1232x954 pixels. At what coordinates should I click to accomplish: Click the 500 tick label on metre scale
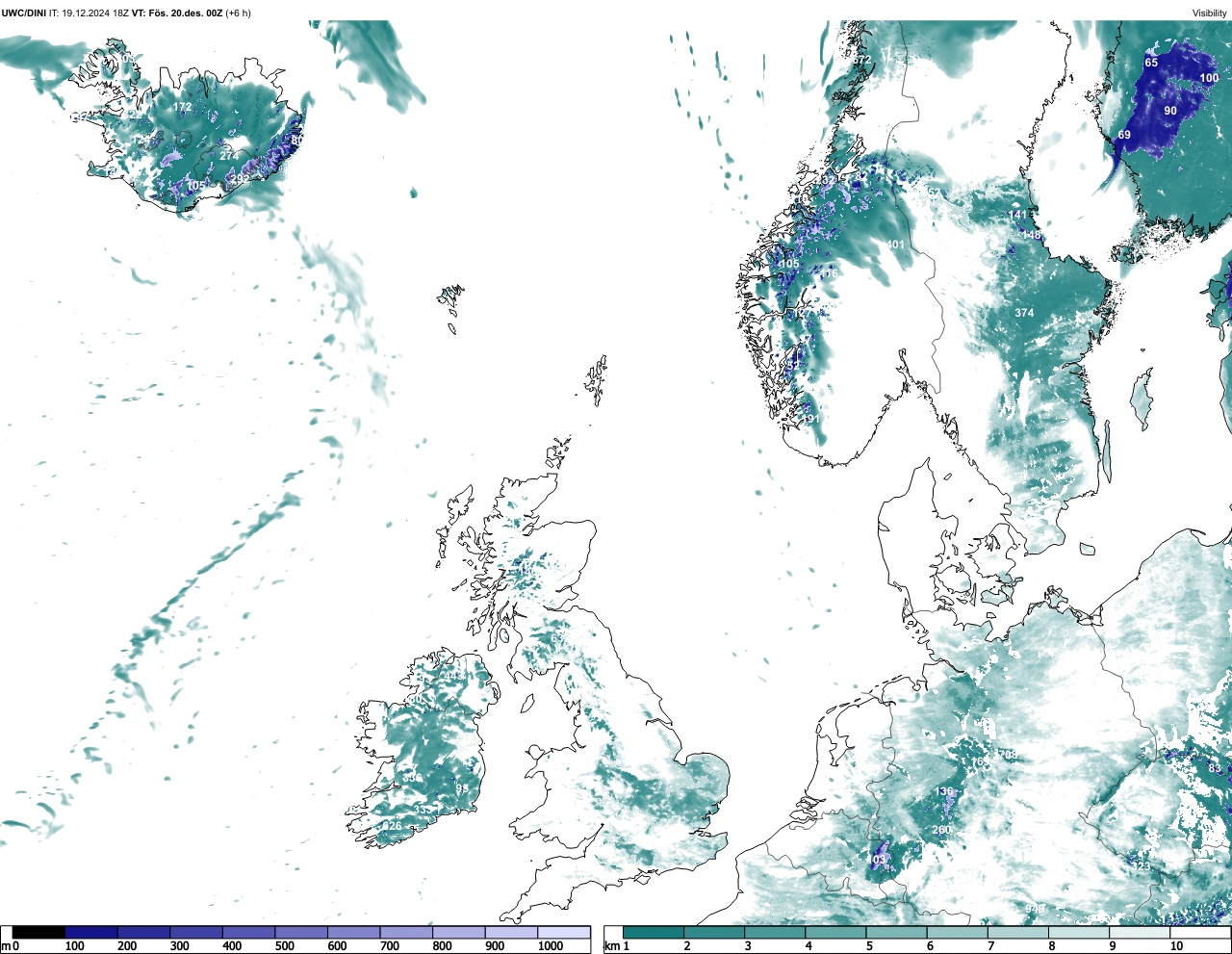(x=285, y=946)
